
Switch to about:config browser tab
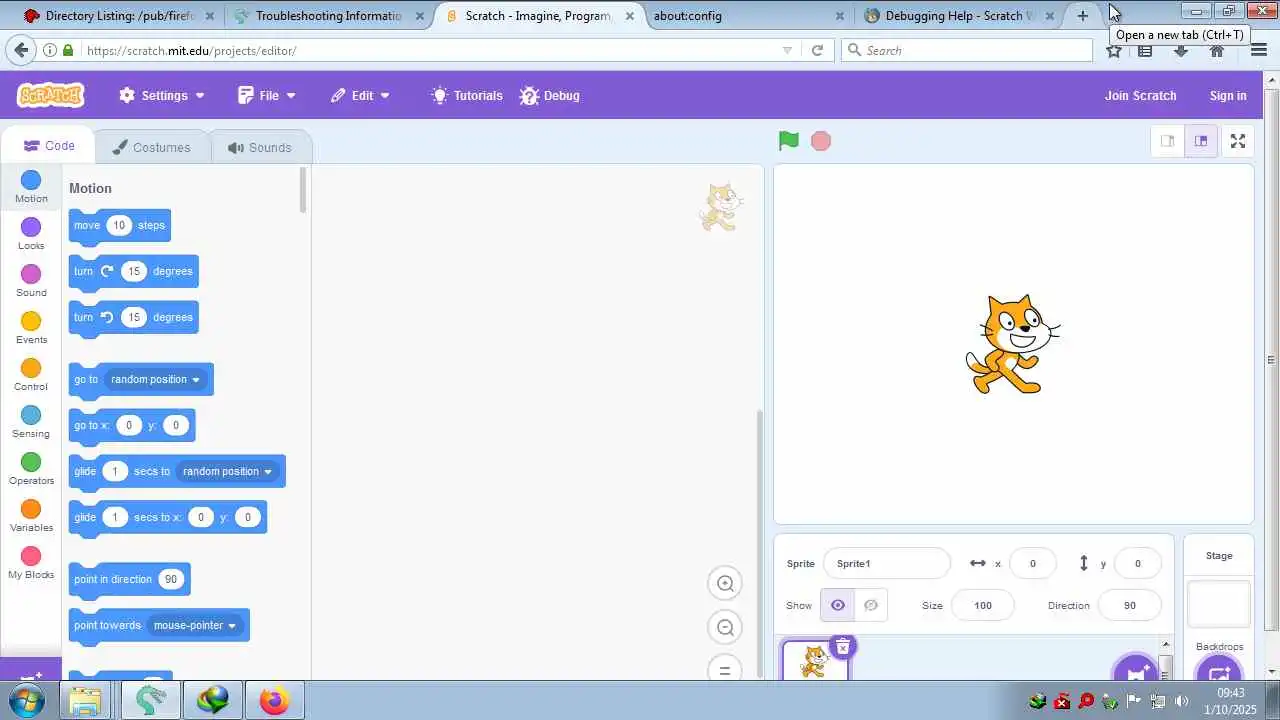[747, 16]
